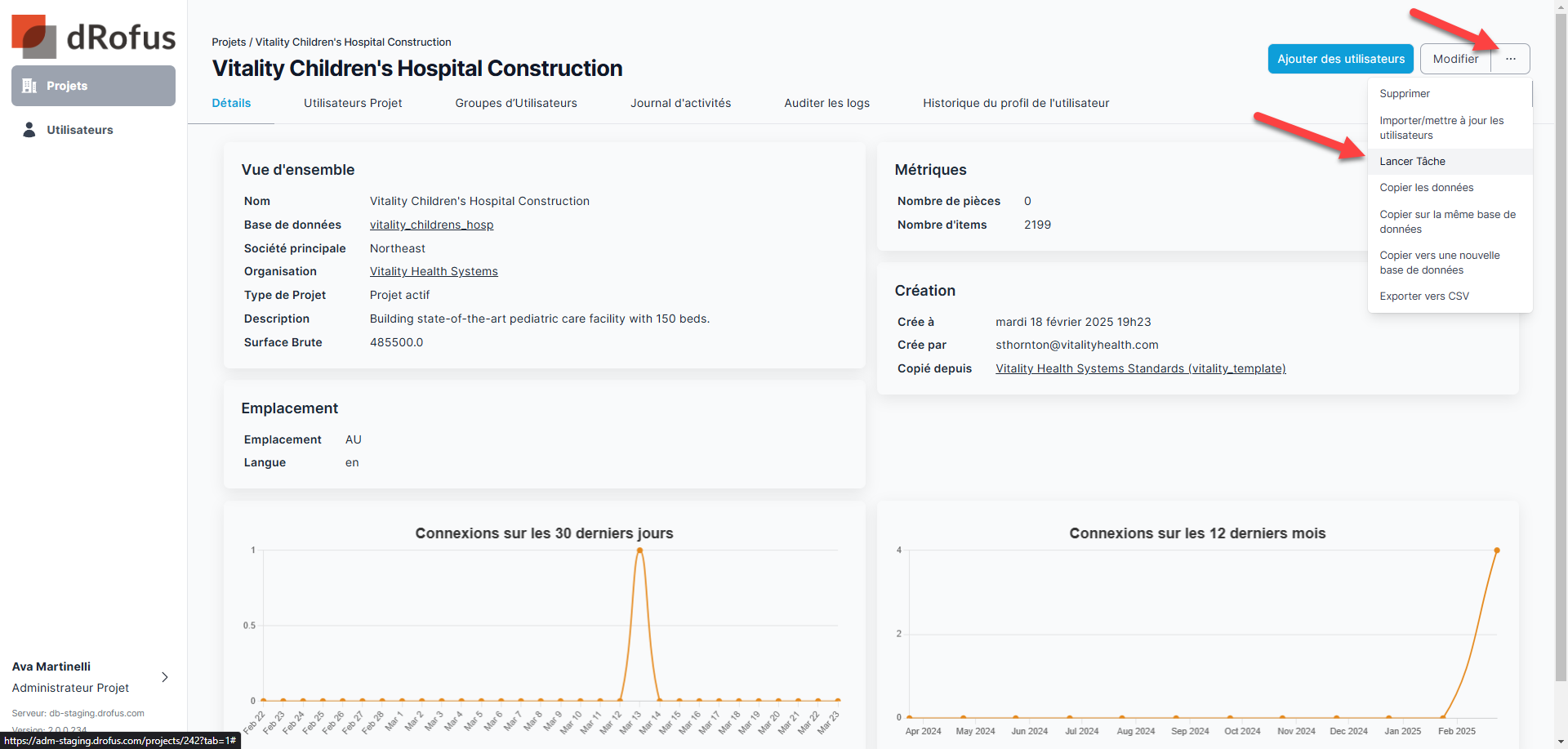Select Importer/mettre à jour les utilisateurs
Screen dimensions: 1568x749
pos(1441,128)
